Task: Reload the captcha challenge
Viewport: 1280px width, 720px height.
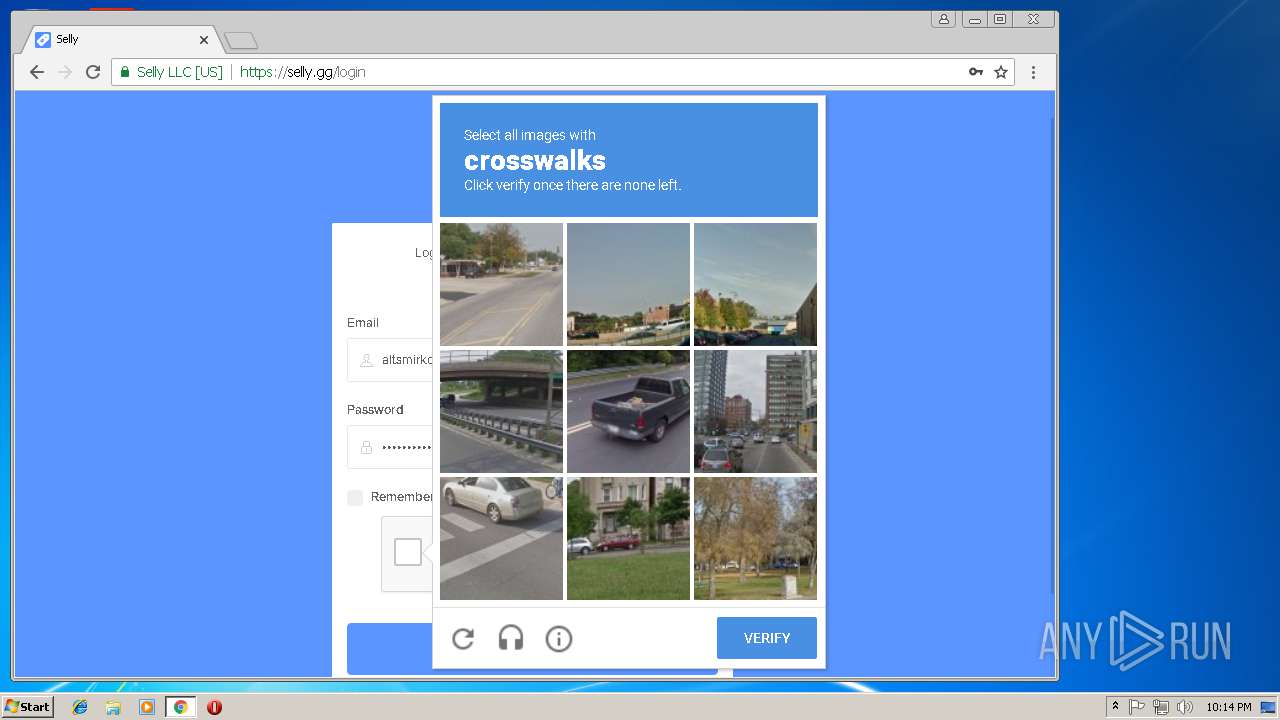Action: coord(463,638)
